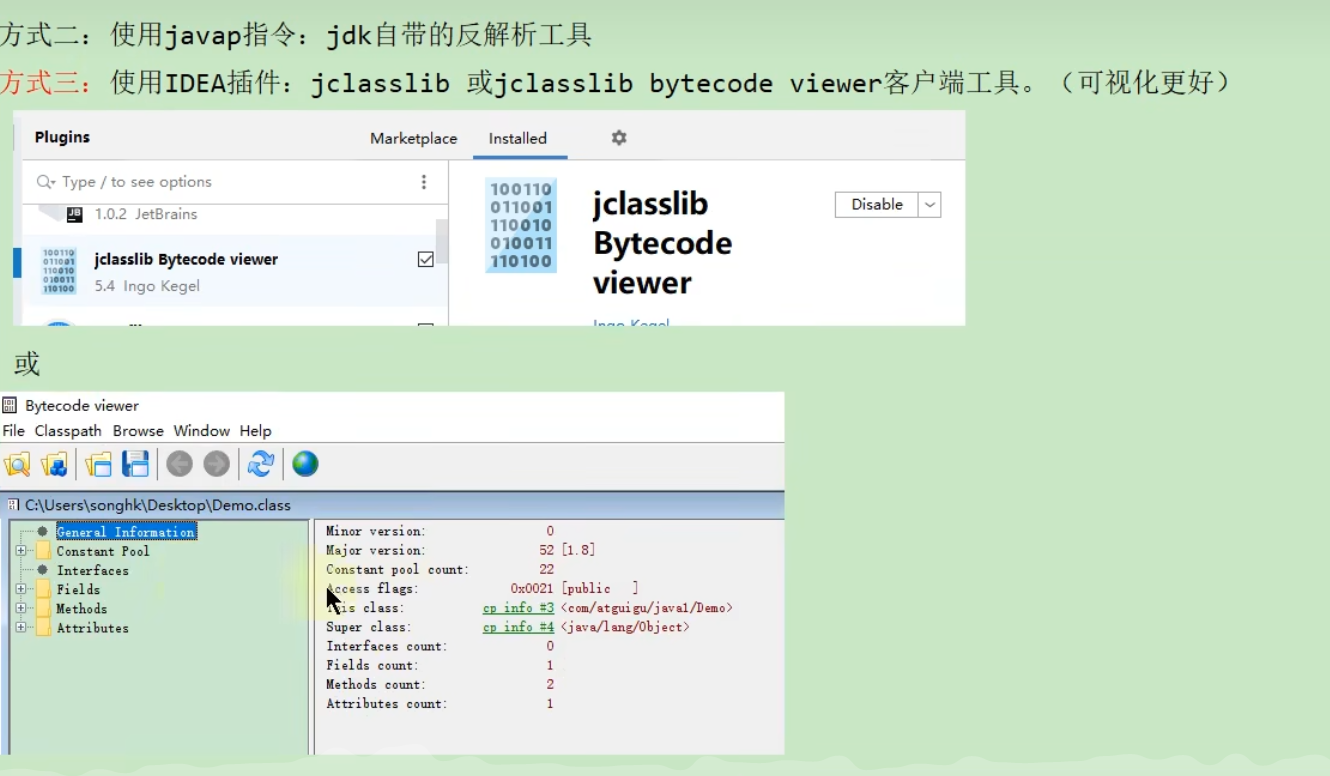Click the 5.4 Ingo Kegel vendor text
1330x776 pixels.
point(147,286)
